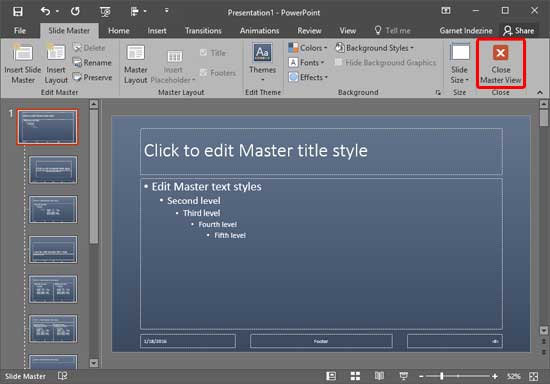The width and height of the screenshot is (550, 384).
Task: Click the Share button
Action: tap(519, 31)
